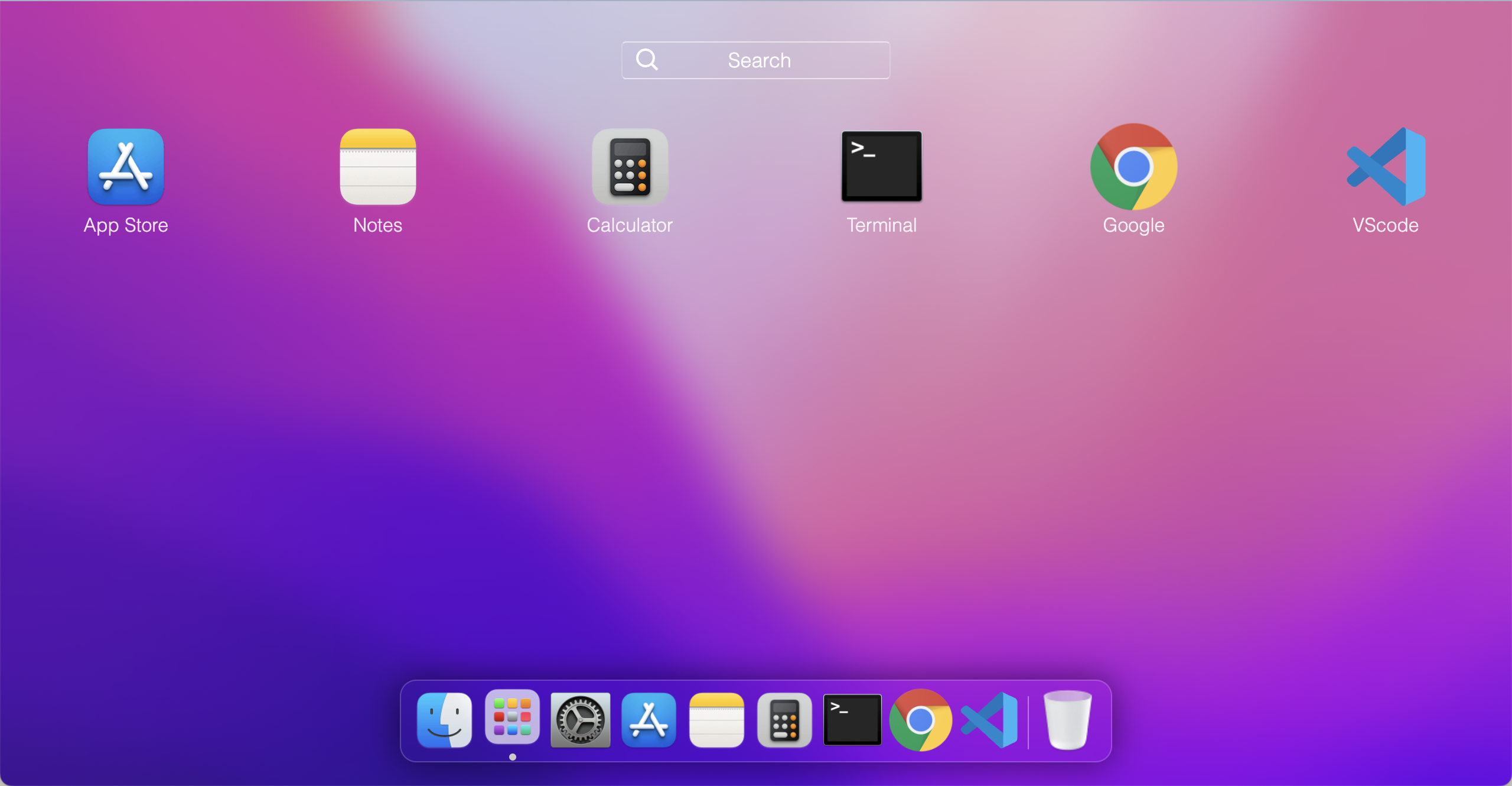Open App Store from the Dock

[649, 720]
